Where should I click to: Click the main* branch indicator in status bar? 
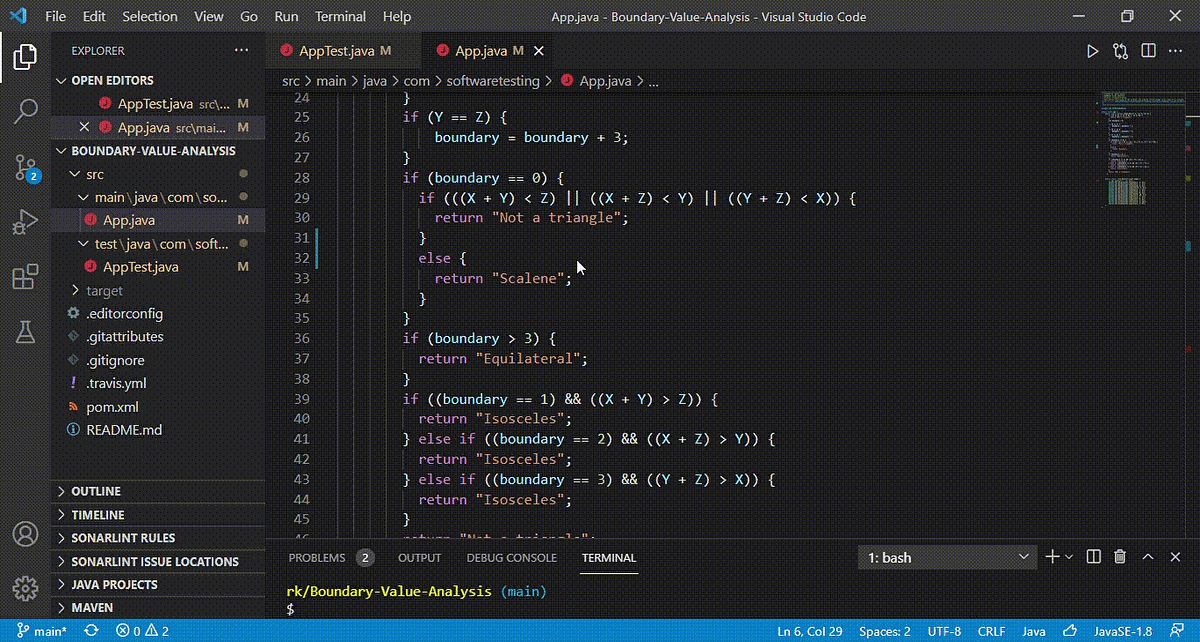click(42, 631)
